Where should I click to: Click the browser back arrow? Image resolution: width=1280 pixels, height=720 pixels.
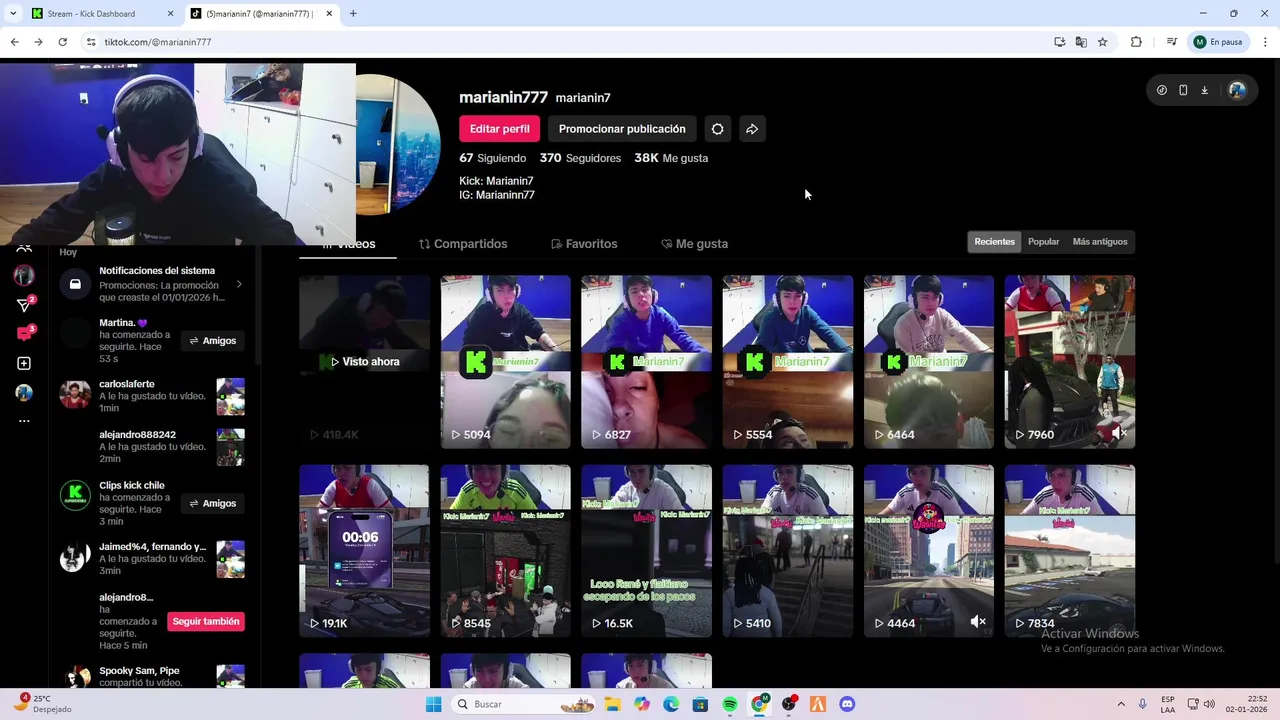click(x=14, y=42)
